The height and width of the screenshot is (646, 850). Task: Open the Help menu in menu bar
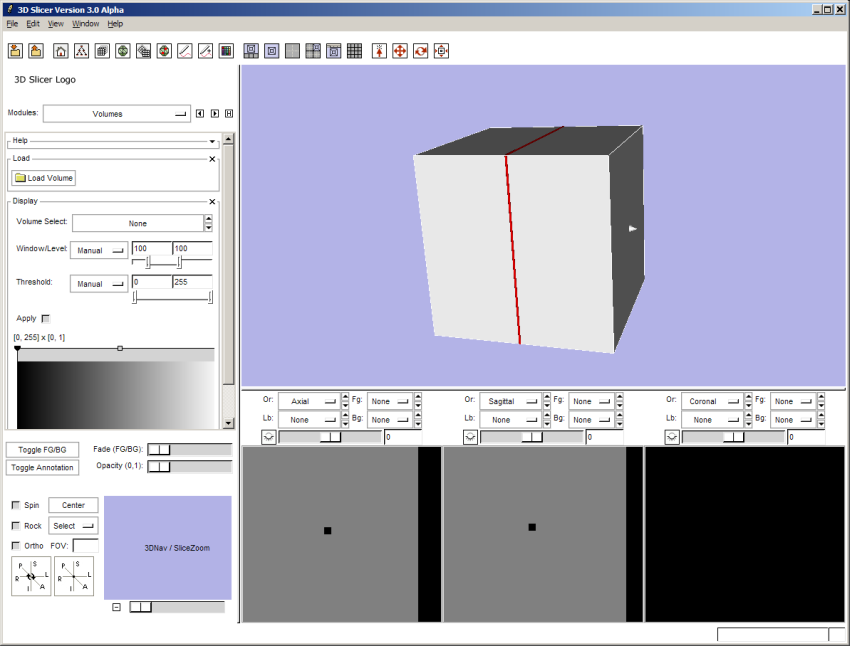tap(115, 23)
